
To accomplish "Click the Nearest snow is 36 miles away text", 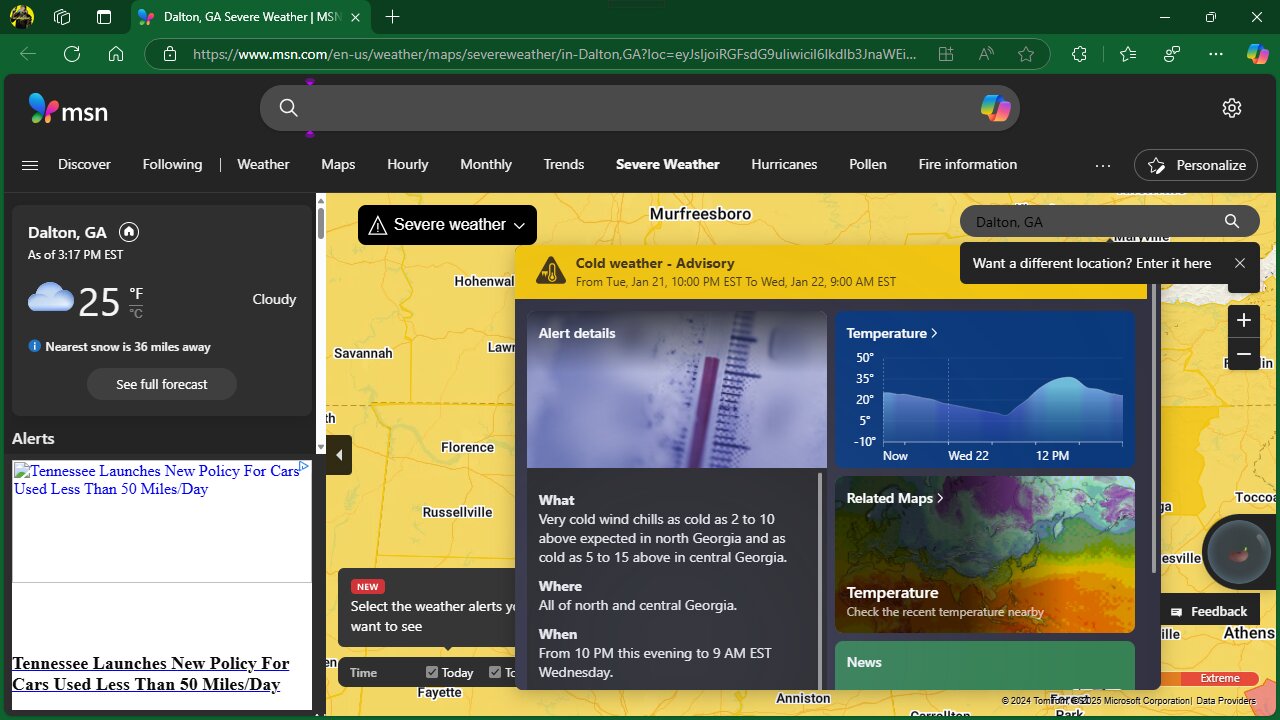I will tap(128, 347).
